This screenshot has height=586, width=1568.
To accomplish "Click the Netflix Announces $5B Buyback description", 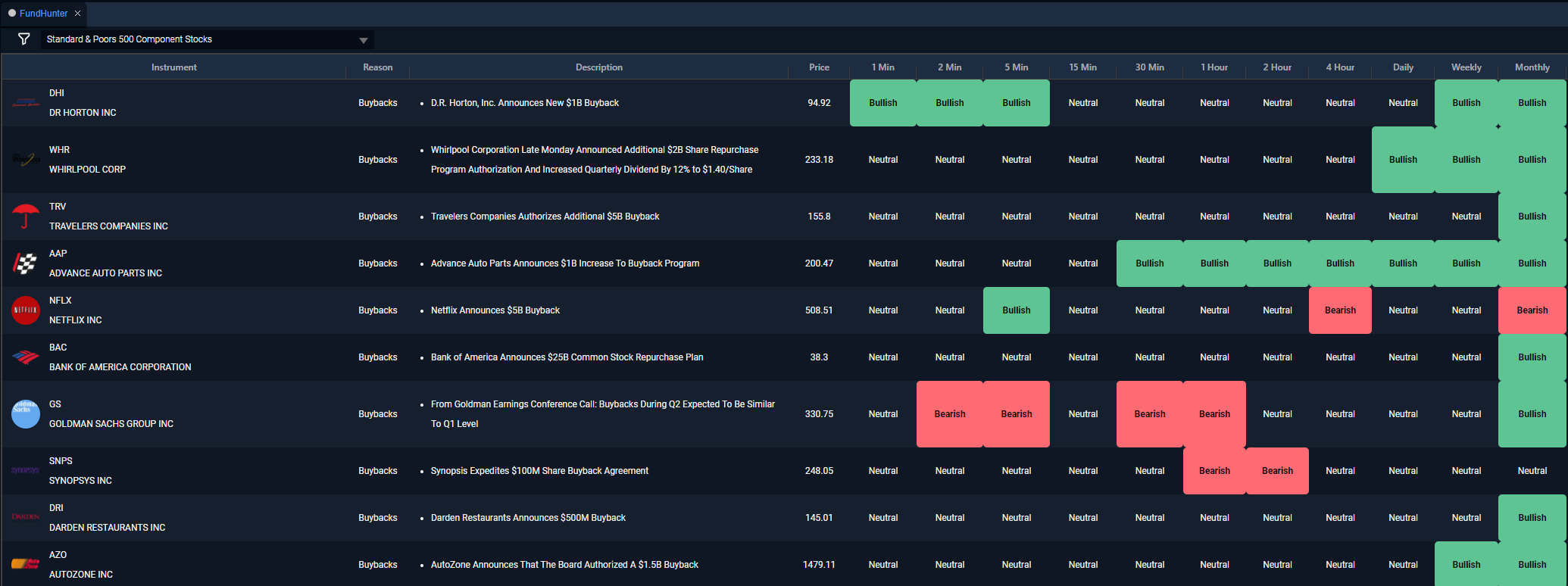I will (x=495, y=310).
